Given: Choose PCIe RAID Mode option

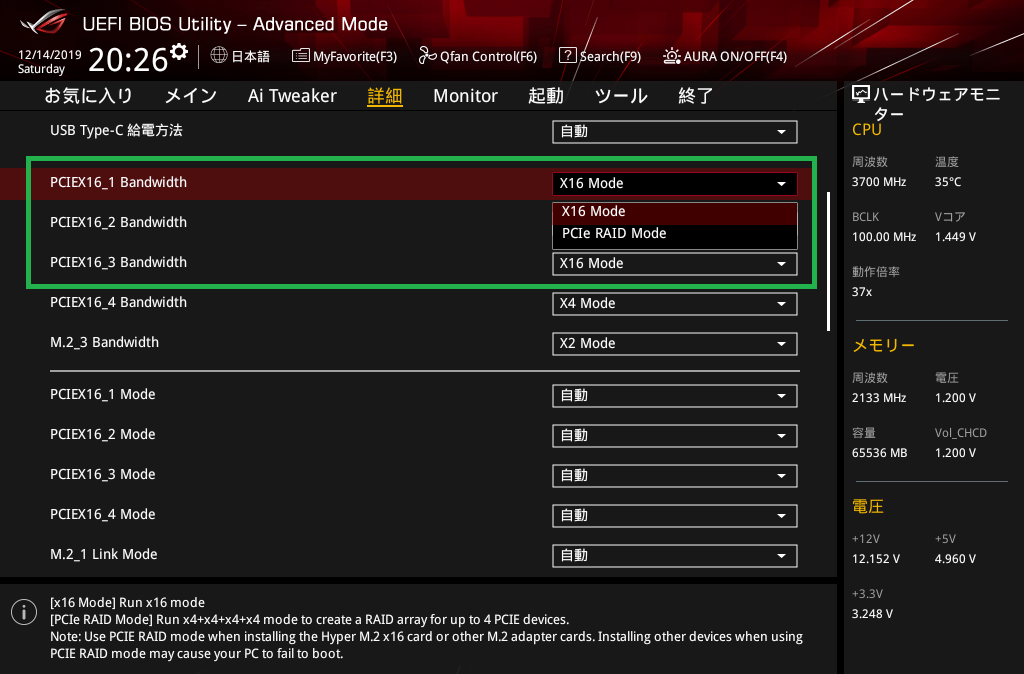Looking at the screenshot, I should pos(675,234).
